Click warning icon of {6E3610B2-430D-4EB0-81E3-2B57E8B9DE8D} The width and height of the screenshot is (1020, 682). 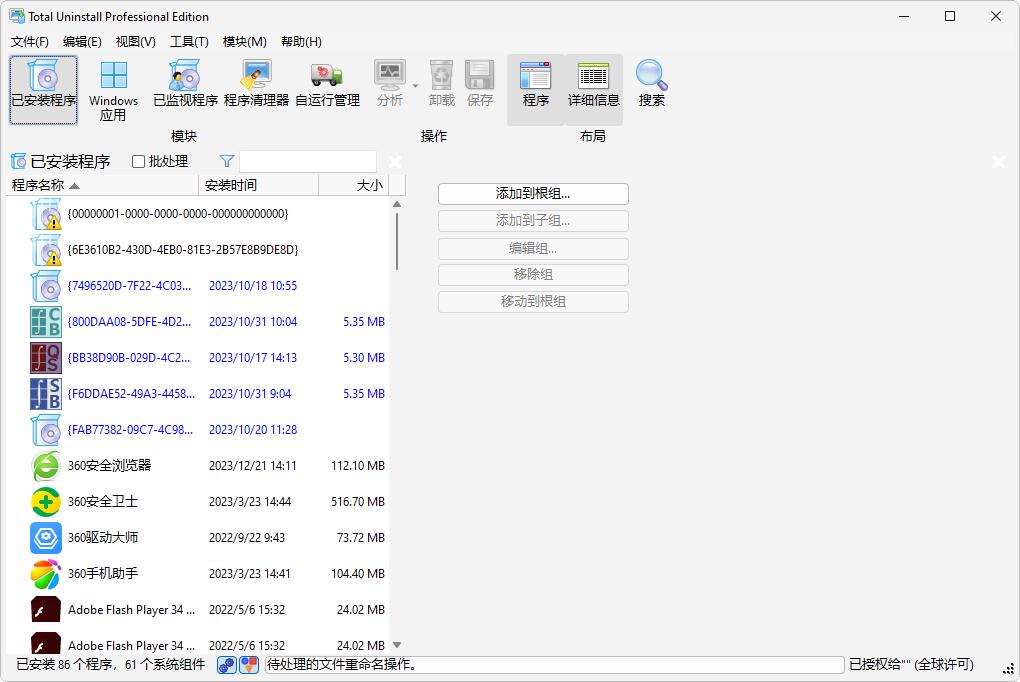[x=46, y=250]
